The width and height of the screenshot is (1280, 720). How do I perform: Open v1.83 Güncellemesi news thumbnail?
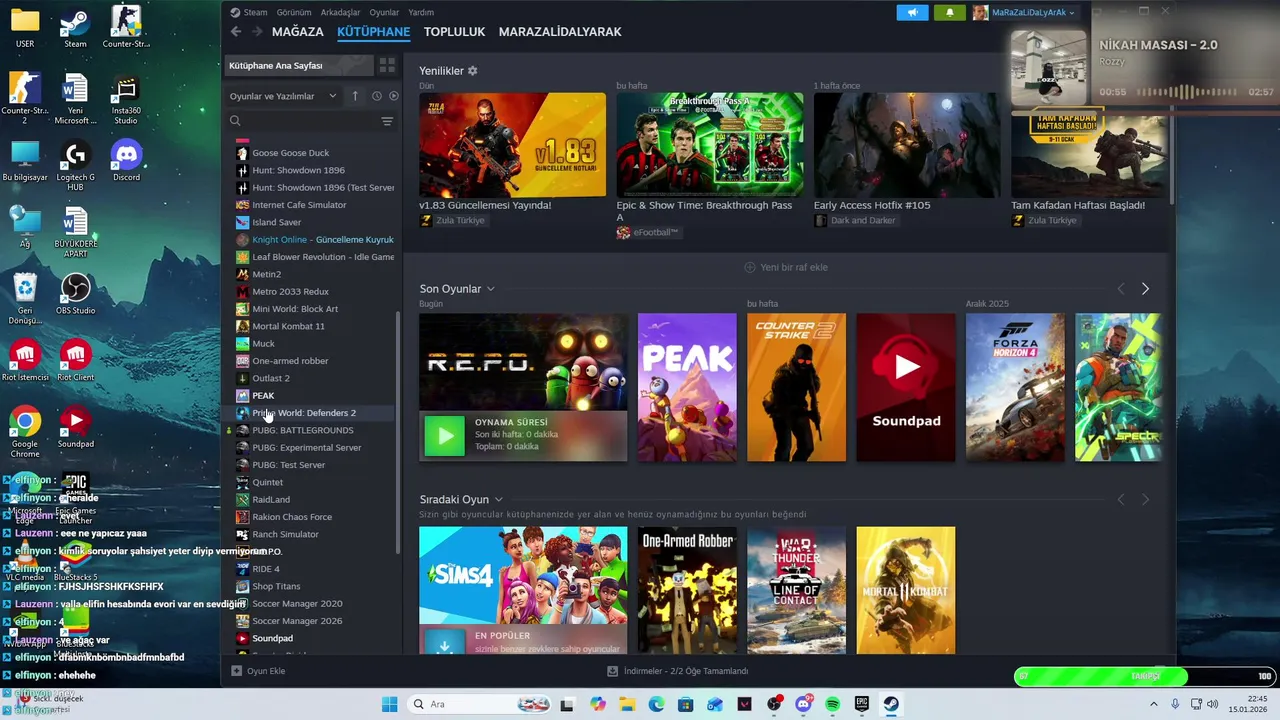(x=512, y=145)
